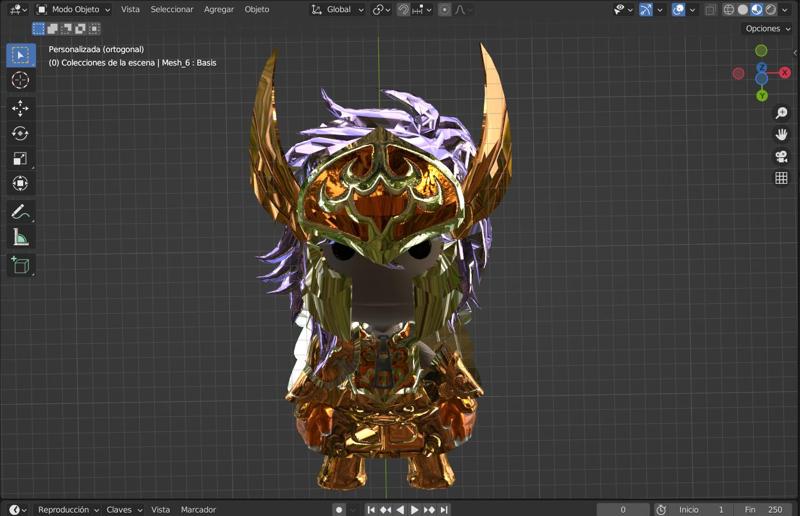Toggle timeline preview range clock icon
Screen dimensions: 800x516
(x=661, y=509)
